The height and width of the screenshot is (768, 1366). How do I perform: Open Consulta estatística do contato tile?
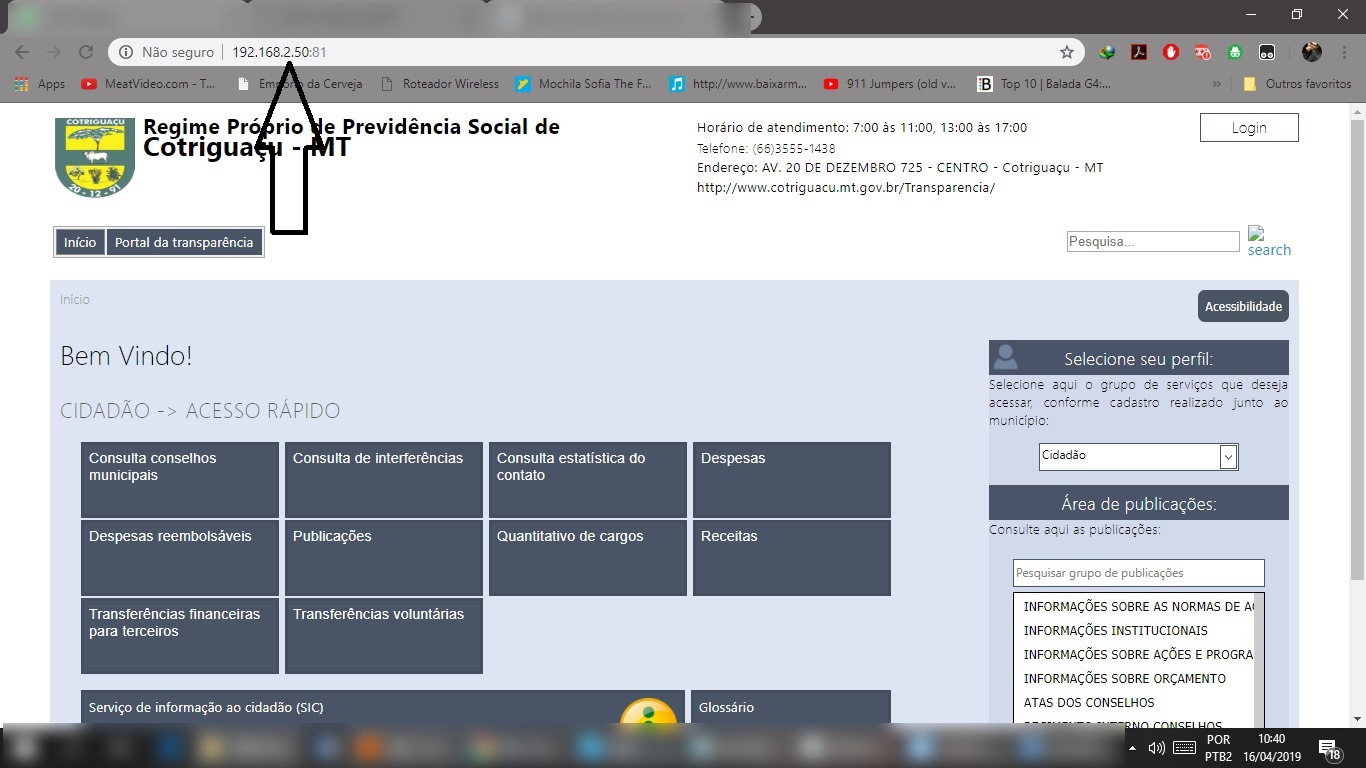tap(588, 480)
